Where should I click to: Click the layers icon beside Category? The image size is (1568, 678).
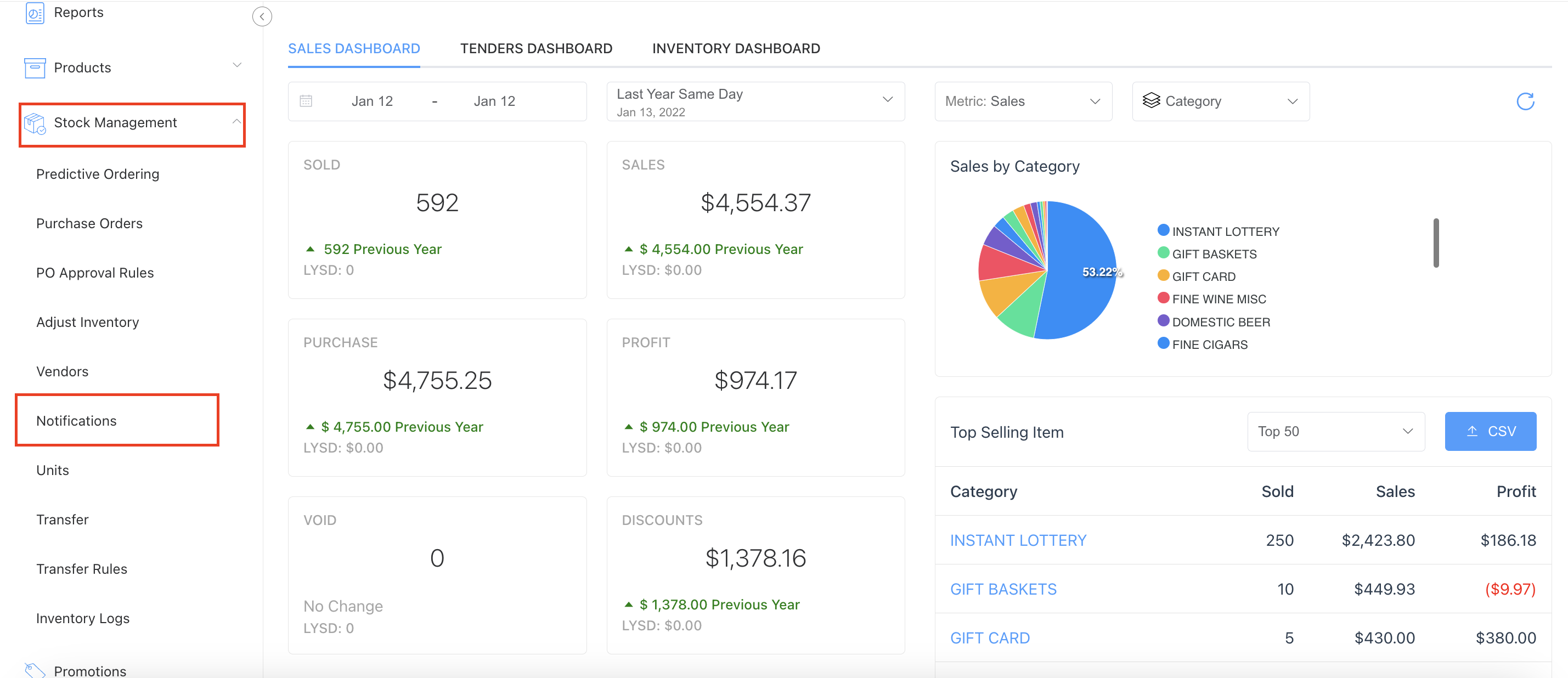[x=1151, y=100]
